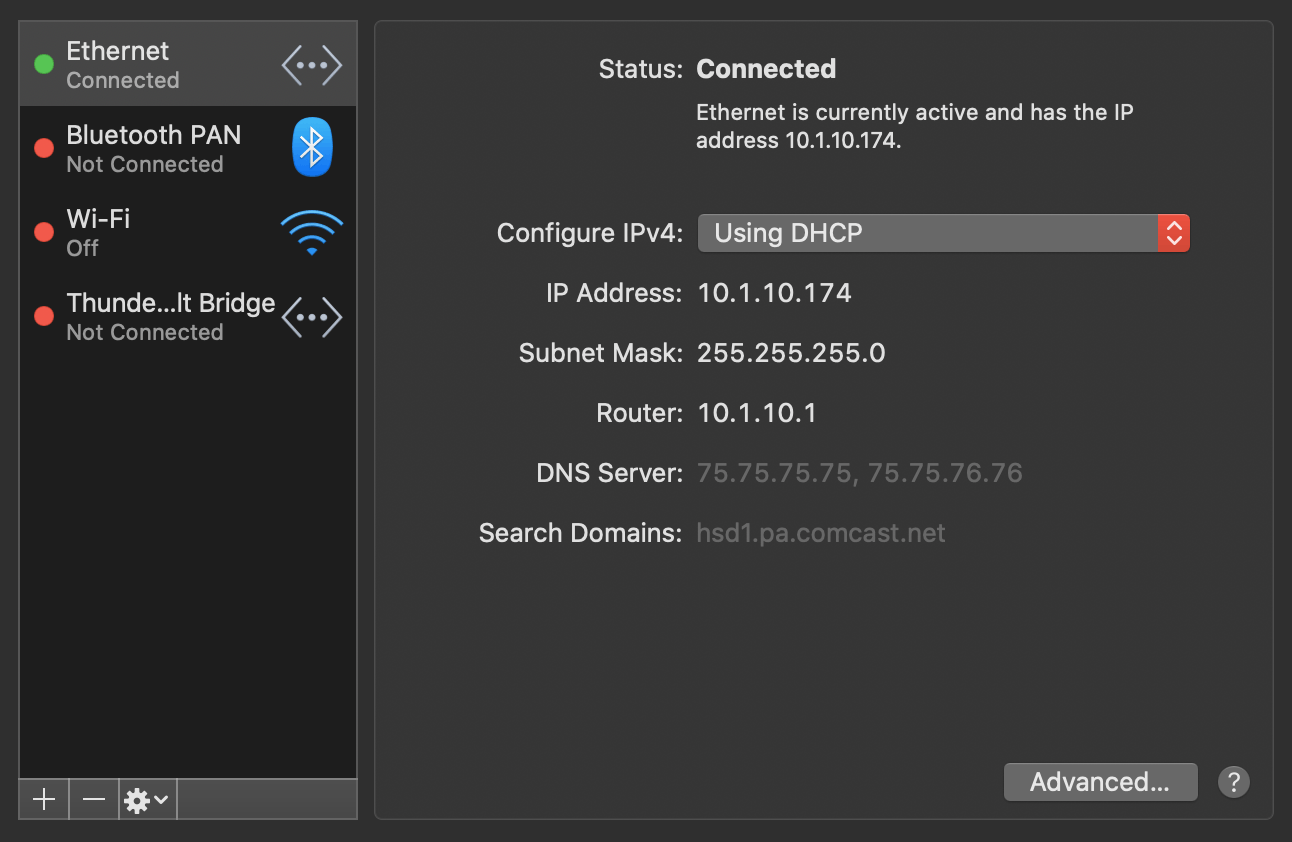Viewport: 1292px width, 842px height.
Task: Click the Search Domains field
Action: pyautogui.click(x=820, y=533)
